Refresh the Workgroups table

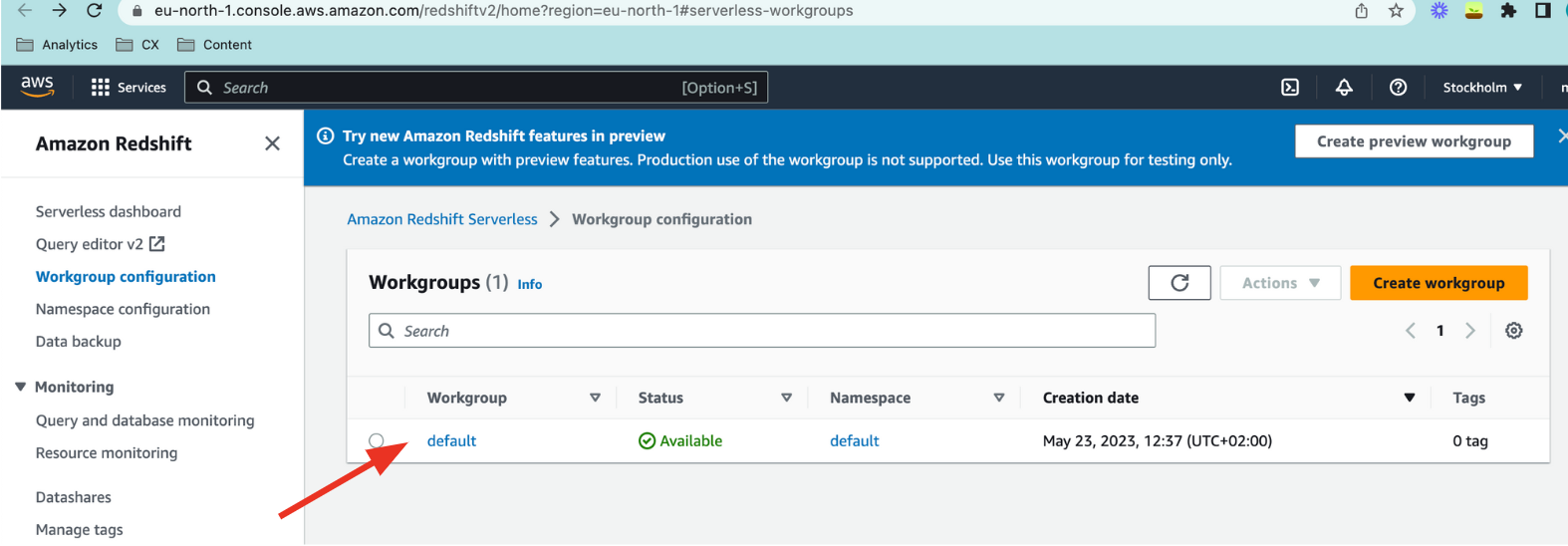pyautogui.click(x=1179, y=283)
